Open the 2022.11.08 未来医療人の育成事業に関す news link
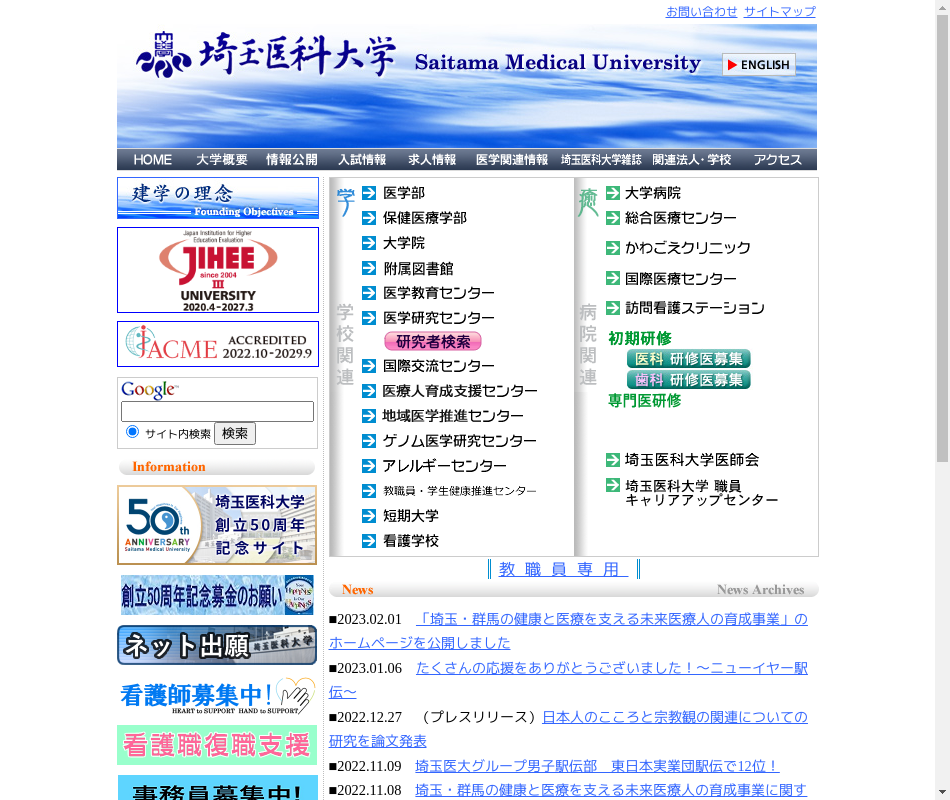Image resolution: width=950 pixels, height=800 pixels. pyautogui.click(x=611, y=790)
